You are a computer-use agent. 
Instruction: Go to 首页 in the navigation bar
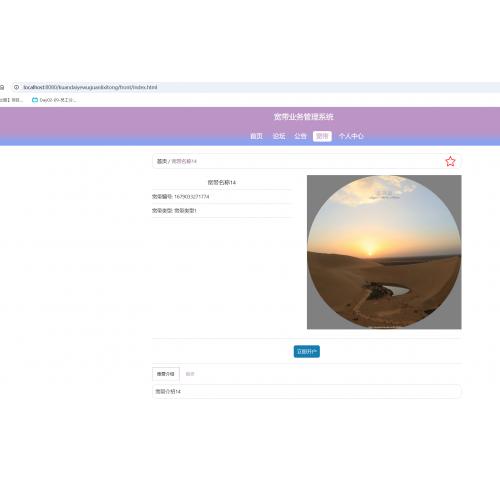tap(256, 136)
